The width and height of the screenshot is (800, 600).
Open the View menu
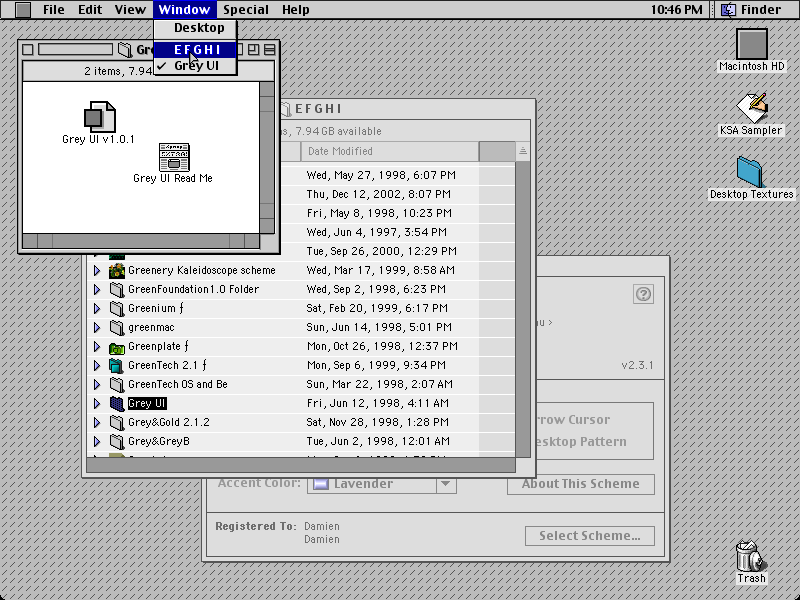[x=130, y=9]
